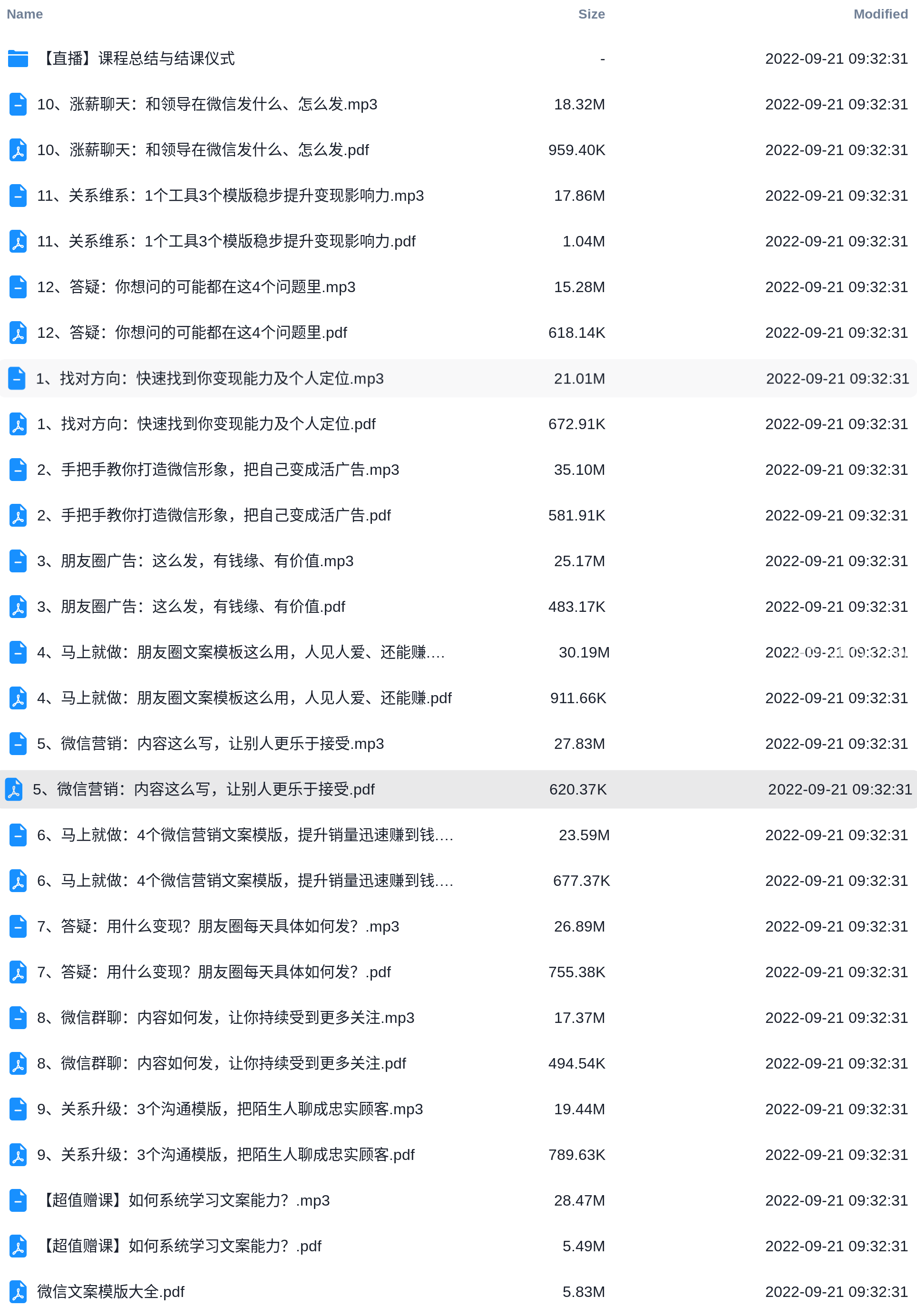
Task: Sort files by the Size column header
Action: [592, 14]
